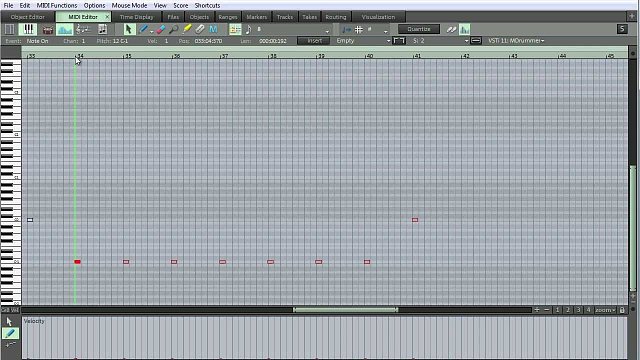Open the zoom dropdown
640x360 pixels.
coord(605,310)
